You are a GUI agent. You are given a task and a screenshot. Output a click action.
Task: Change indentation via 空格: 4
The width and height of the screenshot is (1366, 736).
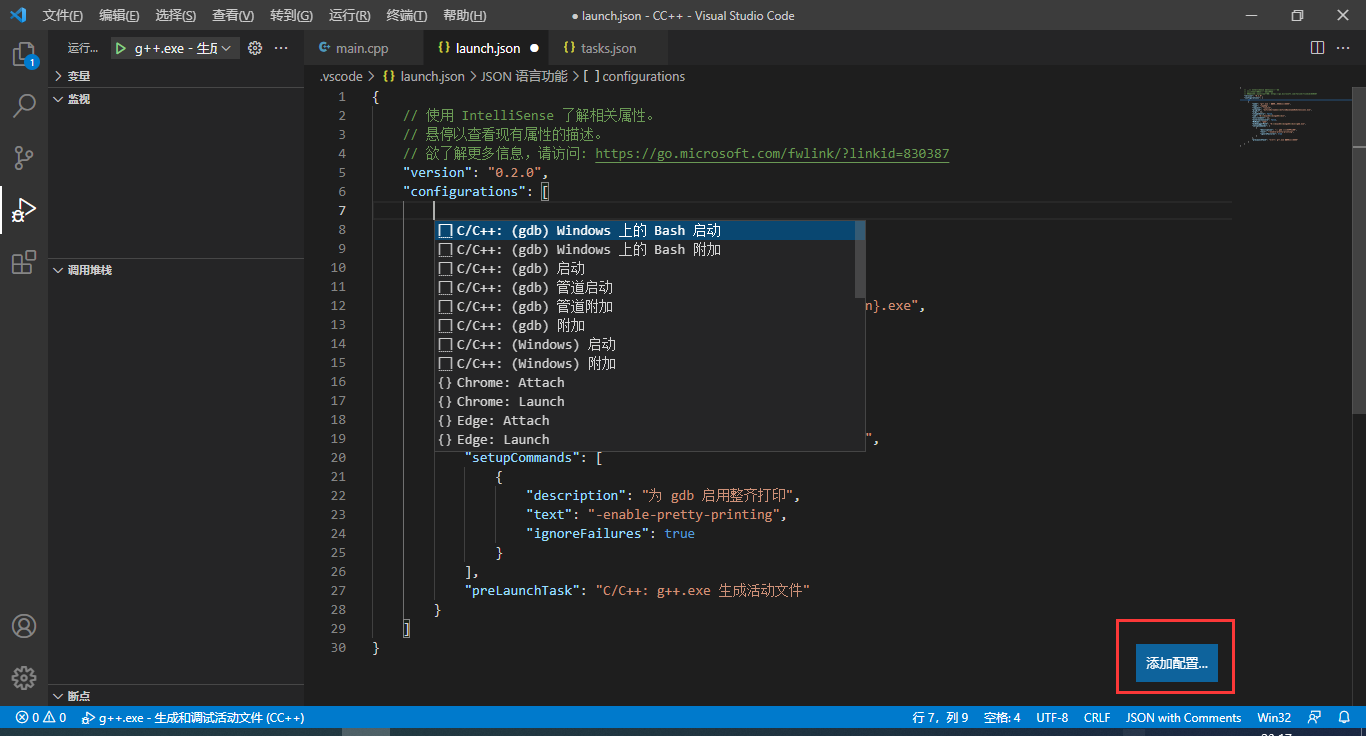(x=1002, y=717)
